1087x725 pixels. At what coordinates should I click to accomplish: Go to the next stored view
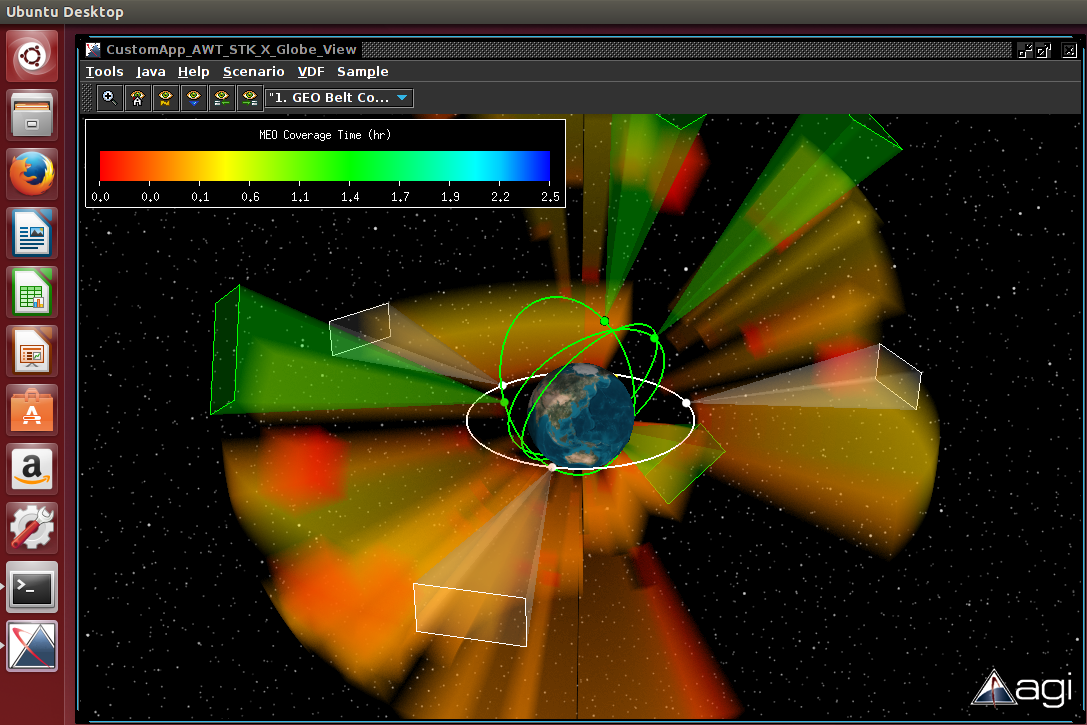click(250, 98)
